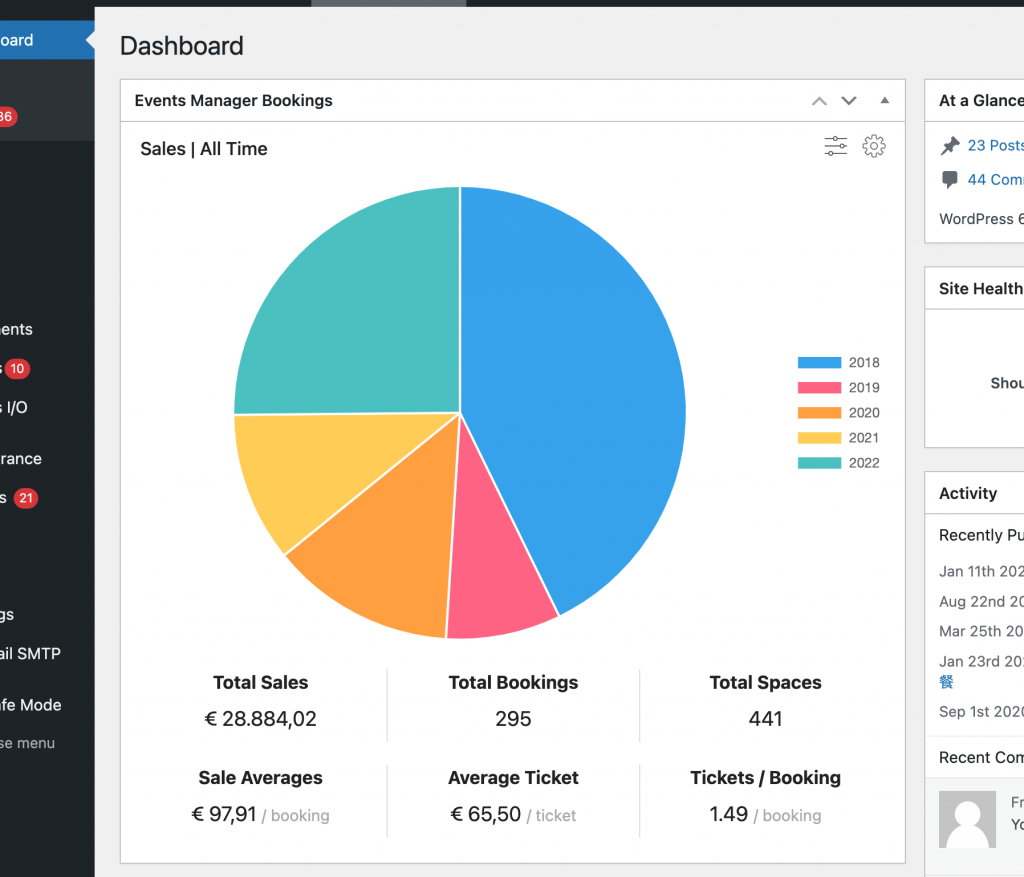Collapse the admin menu
1024x877 pixels.
(x=30, y=743)
